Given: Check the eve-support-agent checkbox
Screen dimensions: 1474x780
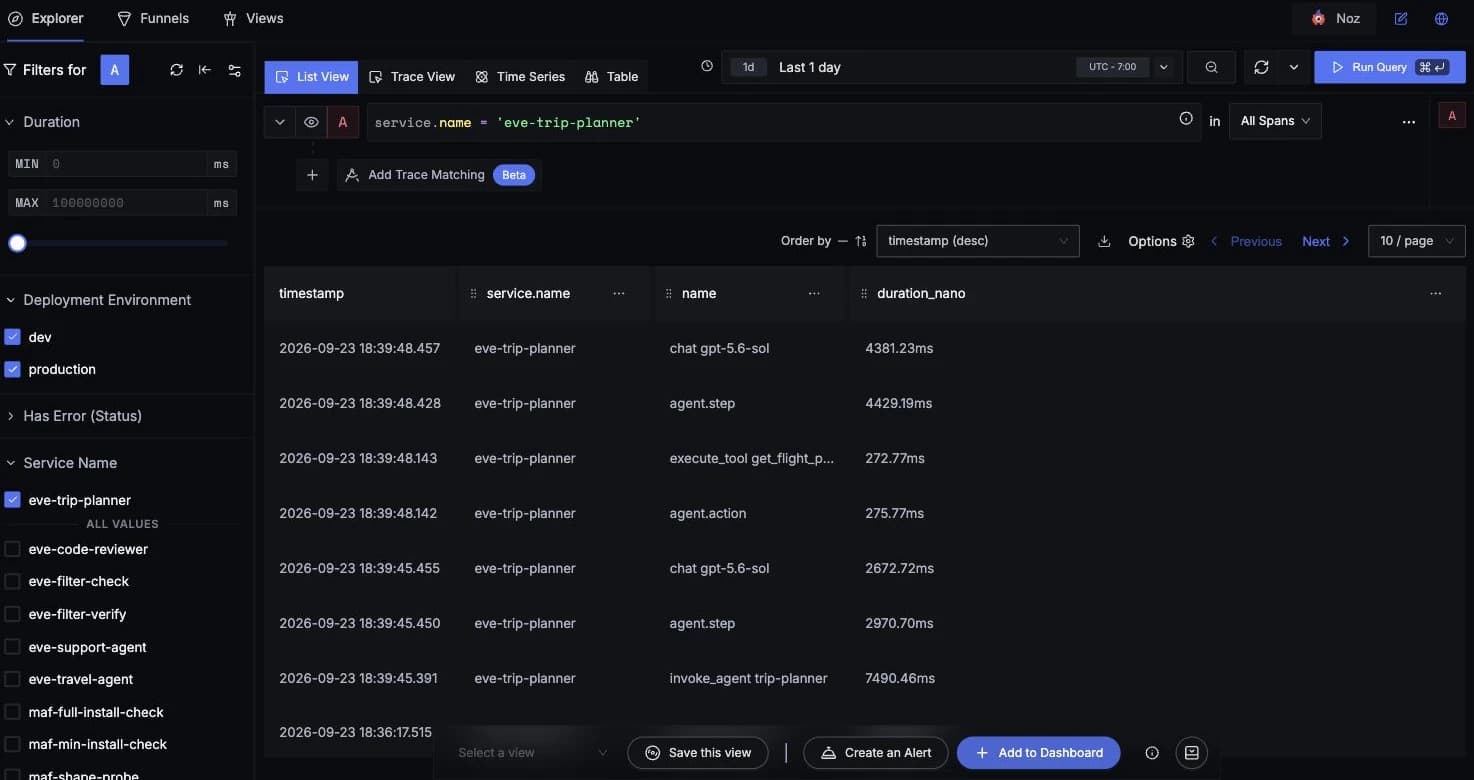Looking at the screenshot, I should pyautogui.click(x=13, y=647).
